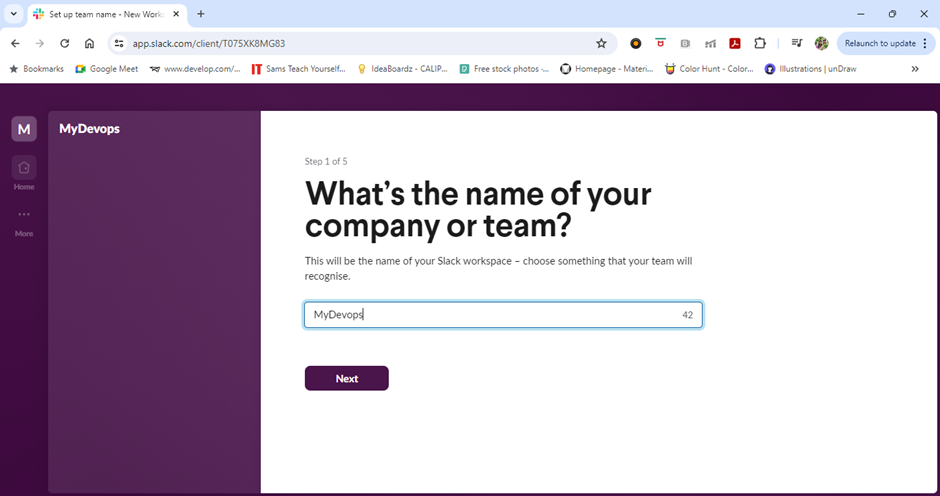Open the tab search dropdown arrow
The height and width of the screenshot is (496, 940).
click(x=13, y=14)
